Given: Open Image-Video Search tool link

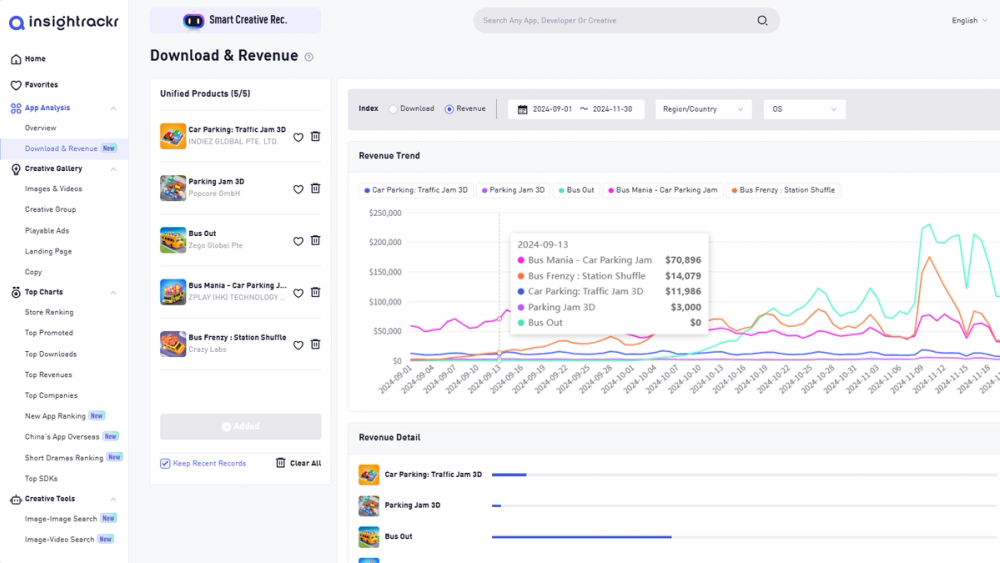Looking at the screenshot, I should 59,539.
